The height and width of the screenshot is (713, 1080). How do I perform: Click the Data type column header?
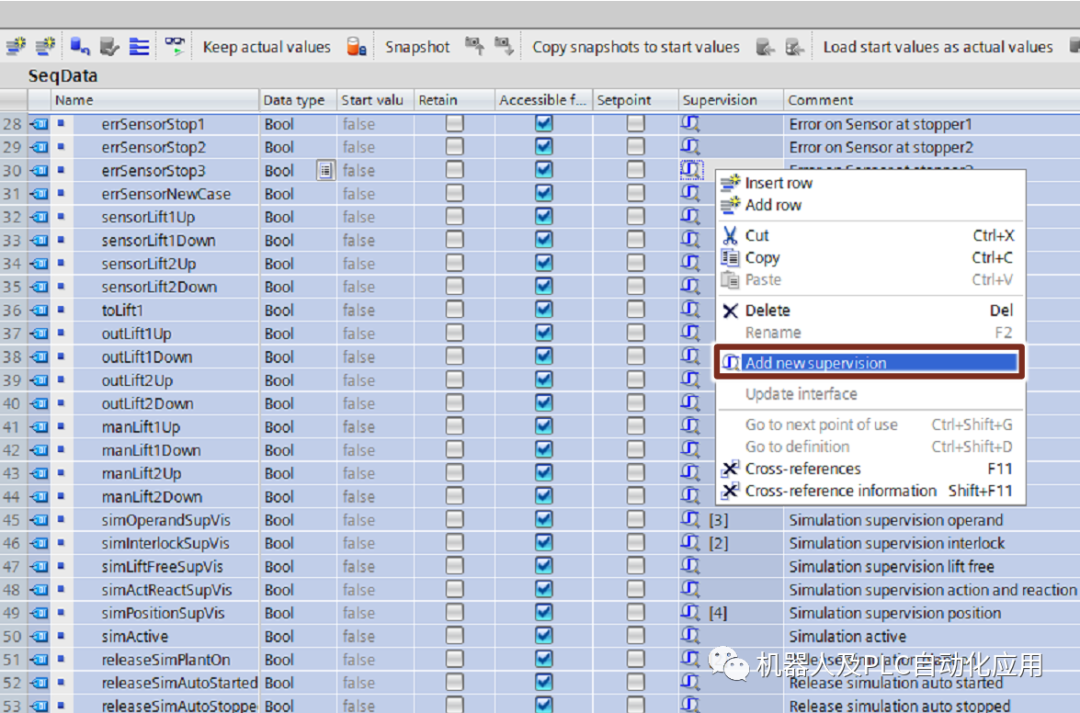tap(298, 100)
